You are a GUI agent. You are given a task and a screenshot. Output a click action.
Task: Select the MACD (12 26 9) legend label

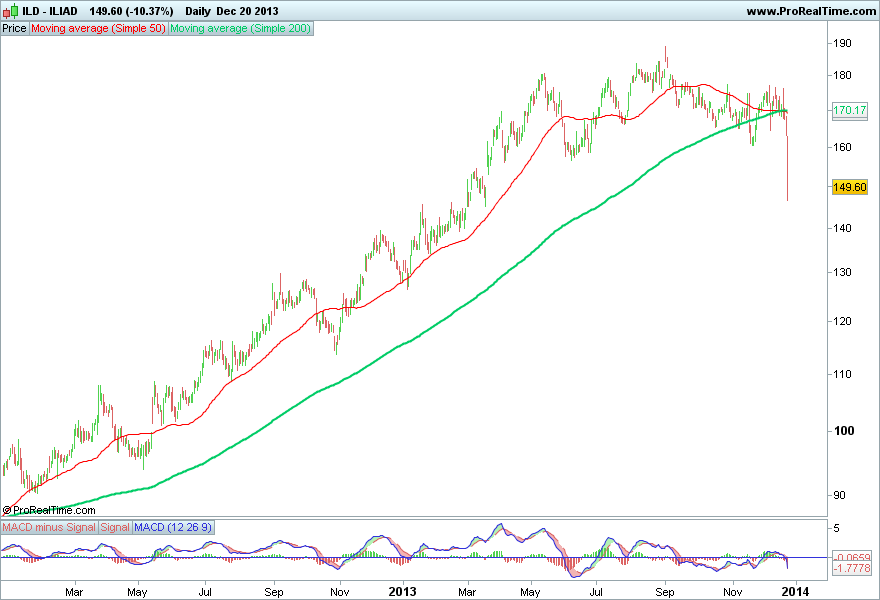[173, 527]
